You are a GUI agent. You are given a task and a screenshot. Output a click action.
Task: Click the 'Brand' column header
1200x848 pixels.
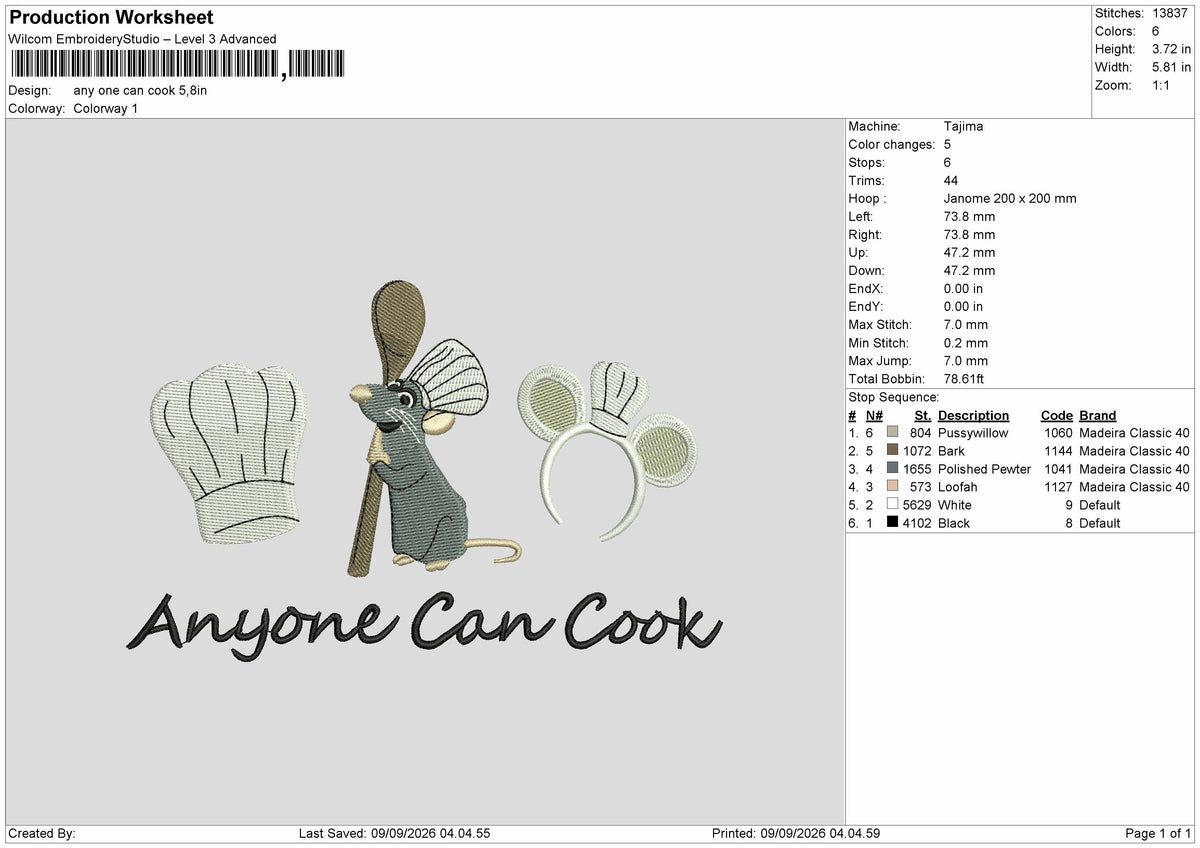click(1097, 415)
